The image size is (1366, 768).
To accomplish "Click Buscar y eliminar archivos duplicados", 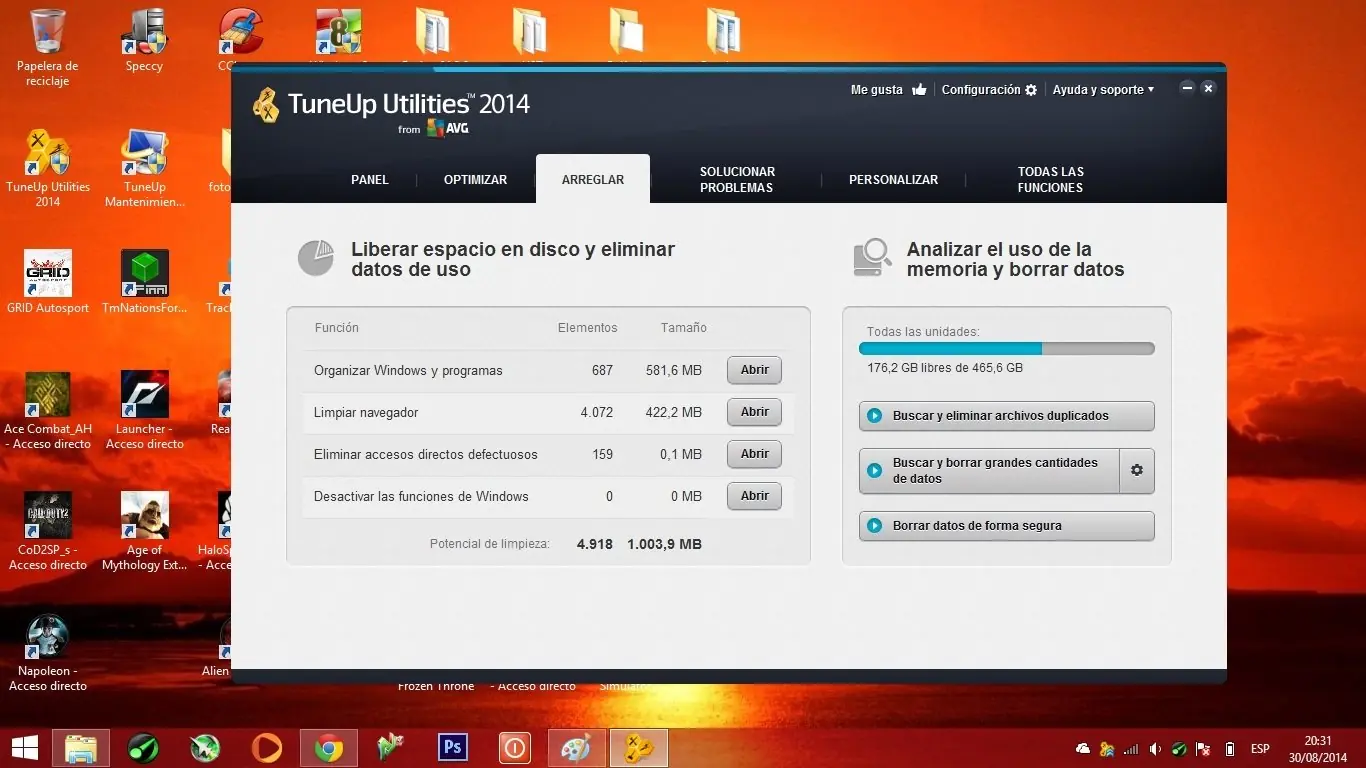I will [x=1006, y=416].
